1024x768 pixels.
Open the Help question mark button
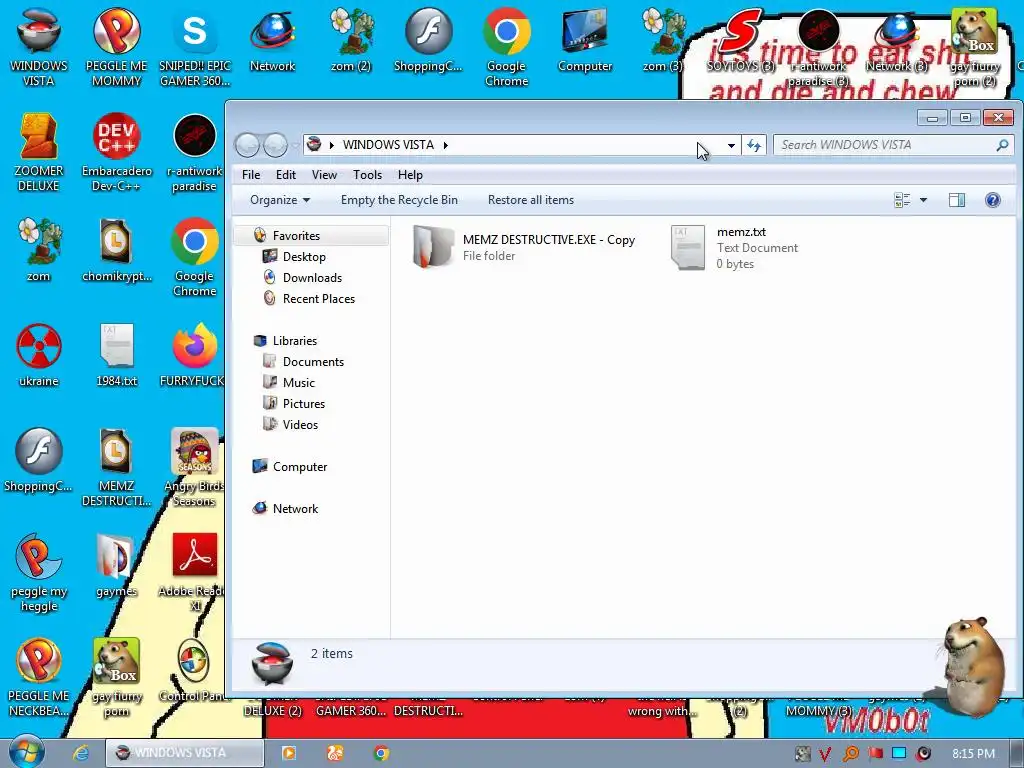click(x=992, y=200)
